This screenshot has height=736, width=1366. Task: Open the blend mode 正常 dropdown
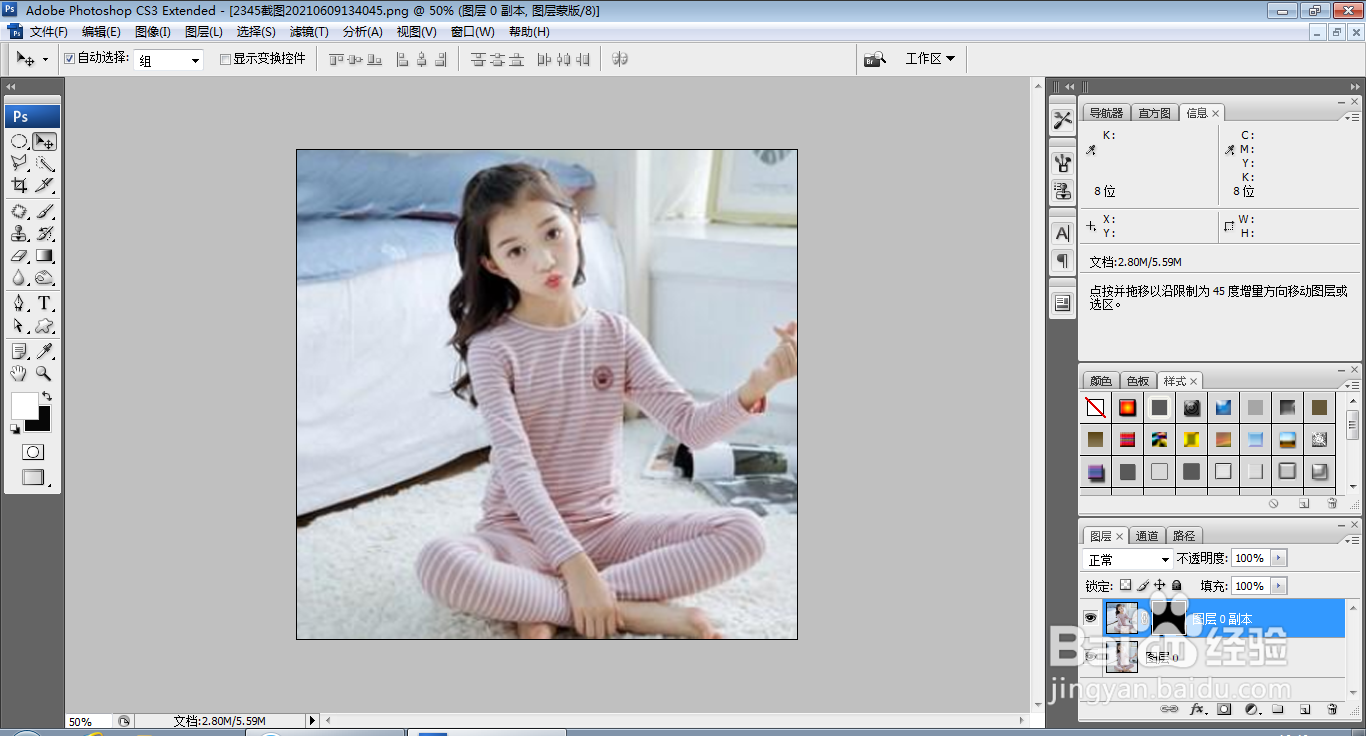click(x=1128, y=559)
